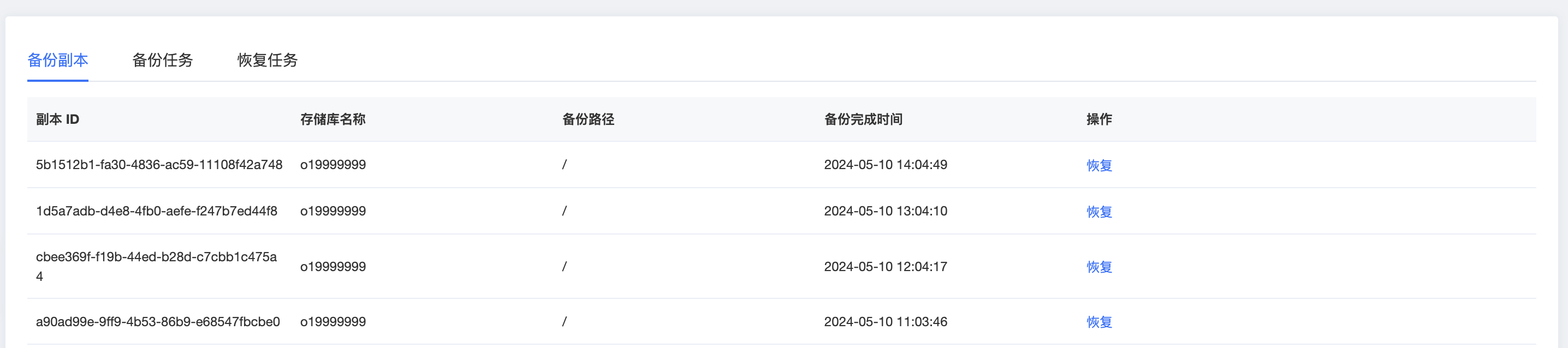
Task: Select replica ID starting with 1d5a7adb
Action: pyautogui.click(x=157, y=211)
